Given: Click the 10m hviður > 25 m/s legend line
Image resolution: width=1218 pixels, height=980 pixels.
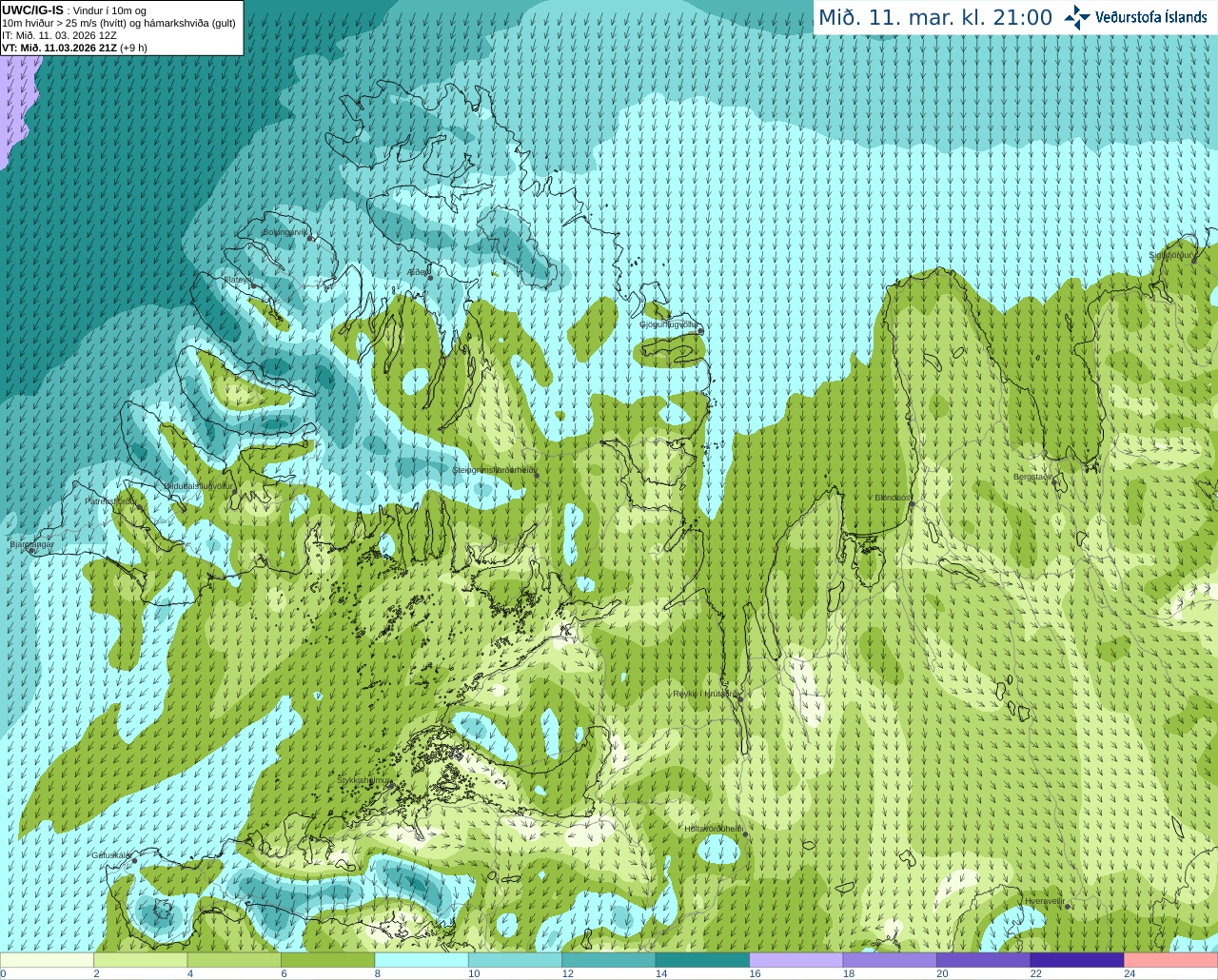Looking at the screenshot, I should click(x=119, y=23).
